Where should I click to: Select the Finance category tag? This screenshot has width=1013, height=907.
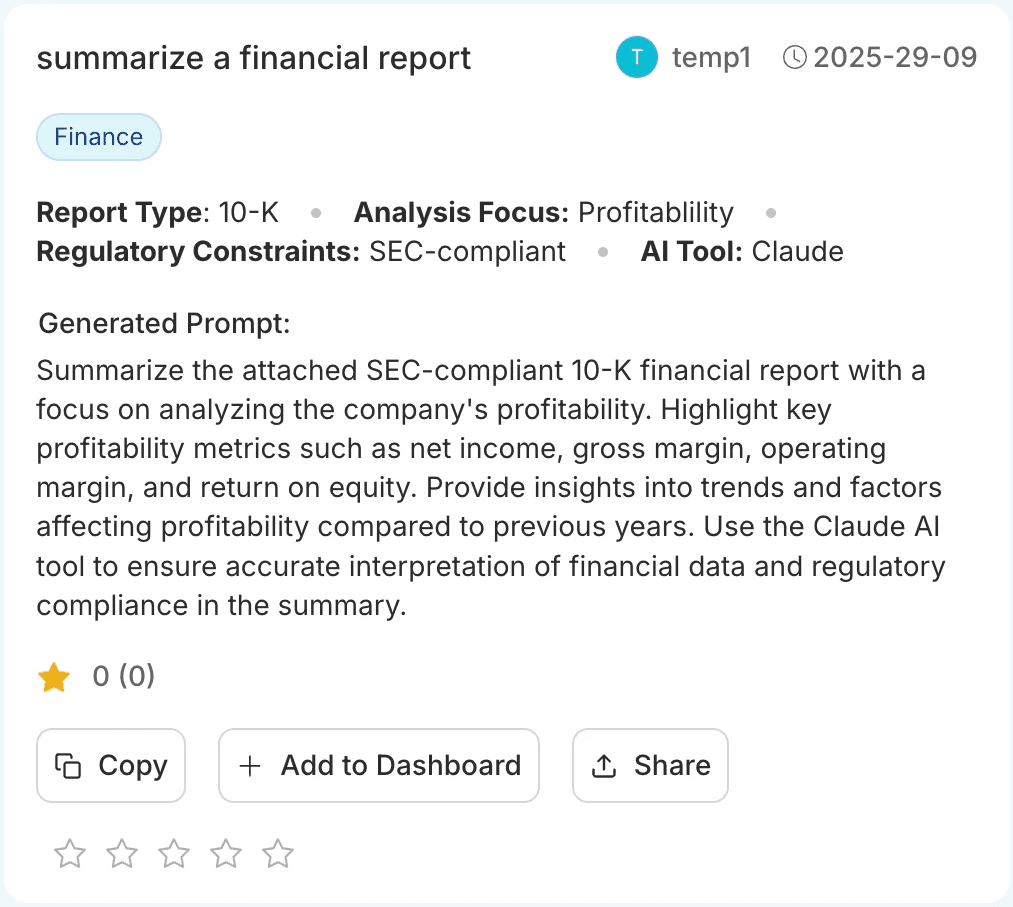coord(99,137)
